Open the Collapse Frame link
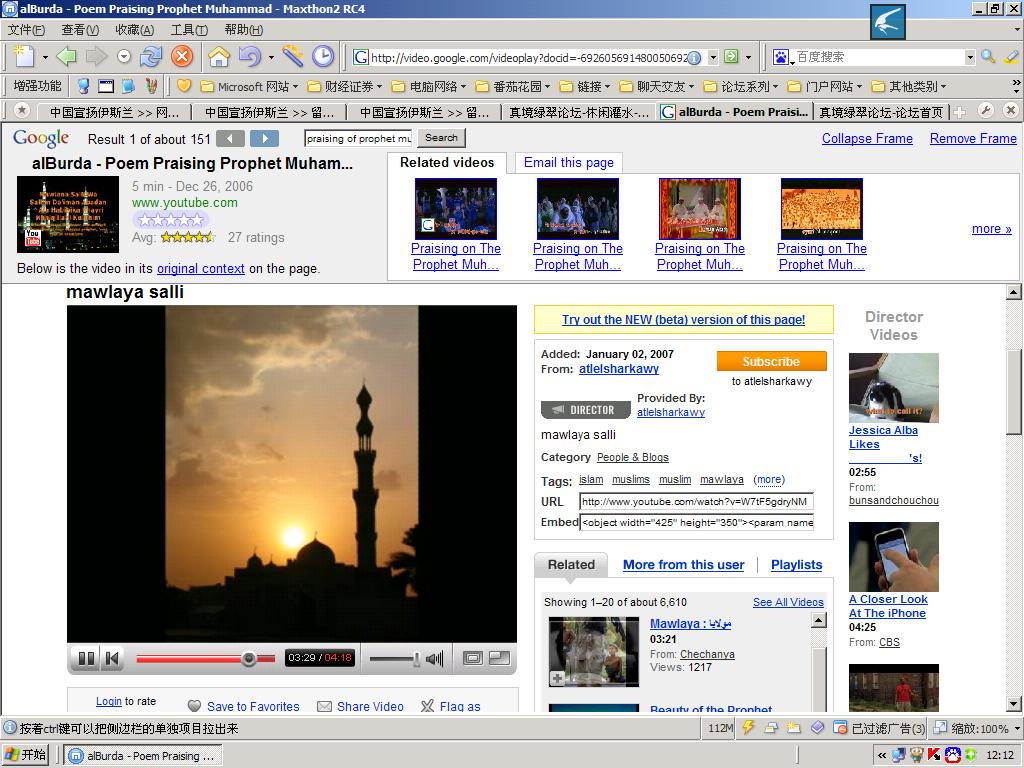Image resolution: width=1024 pixels, height=768 pixels. 867,138
